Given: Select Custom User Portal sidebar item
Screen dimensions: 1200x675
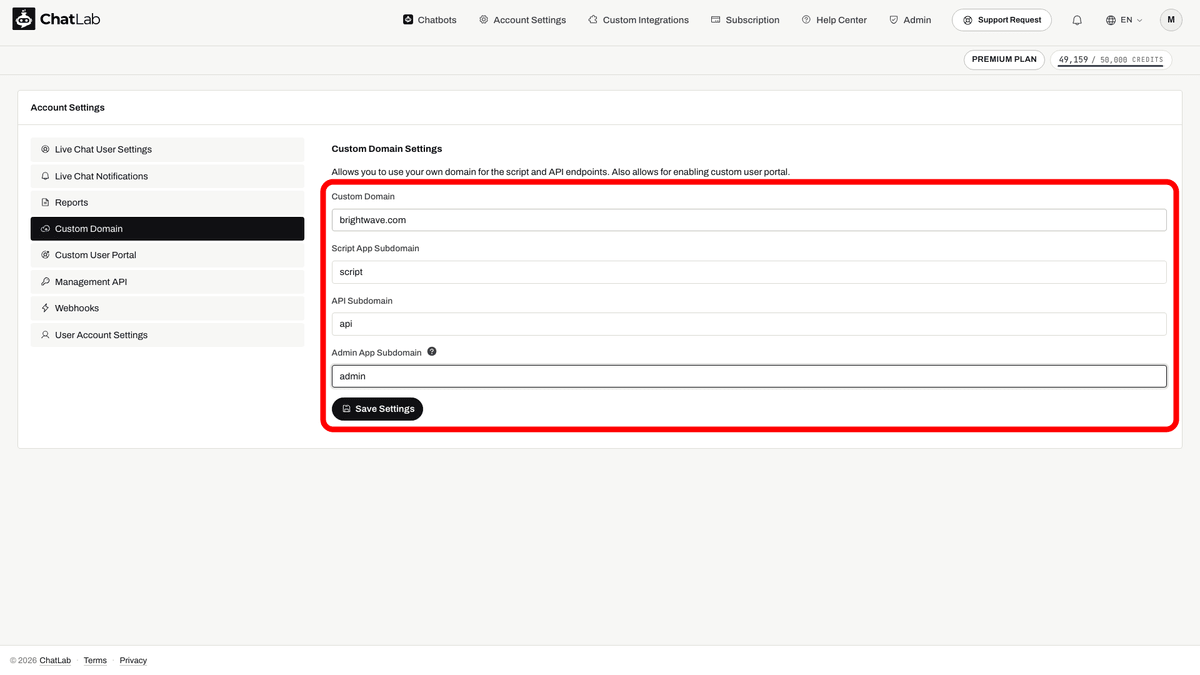Looking at the screenshot, I should tap(167, 255).
